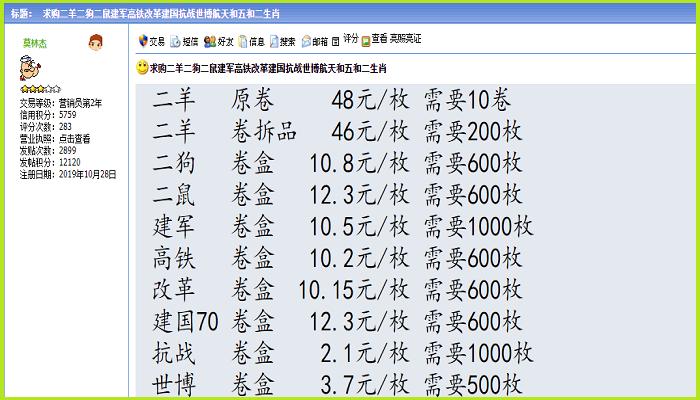Screen dimensions: 700x400
Task: Click the 建国70 price 12.3元/枚
Action: coord(359,322)
